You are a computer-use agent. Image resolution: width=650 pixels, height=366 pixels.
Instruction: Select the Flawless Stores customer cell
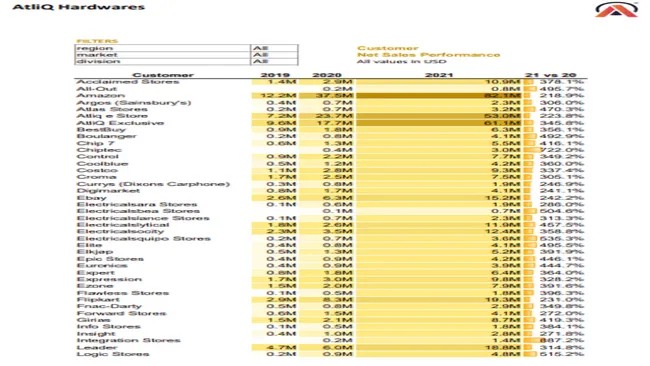[123, 293]
